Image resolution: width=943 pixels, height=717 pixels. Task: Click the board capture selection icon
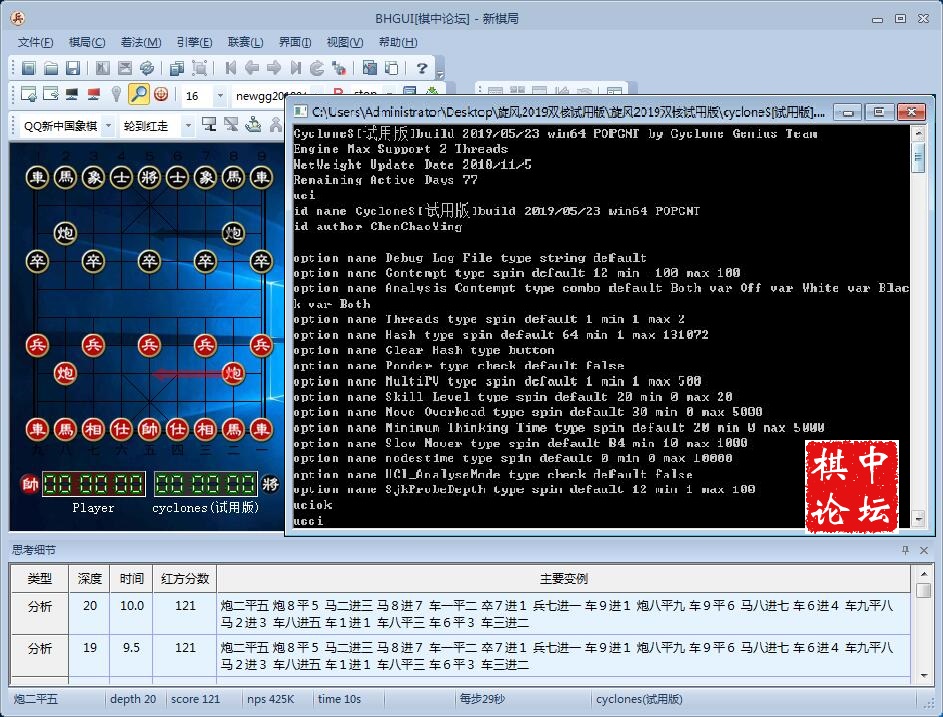click(199, 68)
